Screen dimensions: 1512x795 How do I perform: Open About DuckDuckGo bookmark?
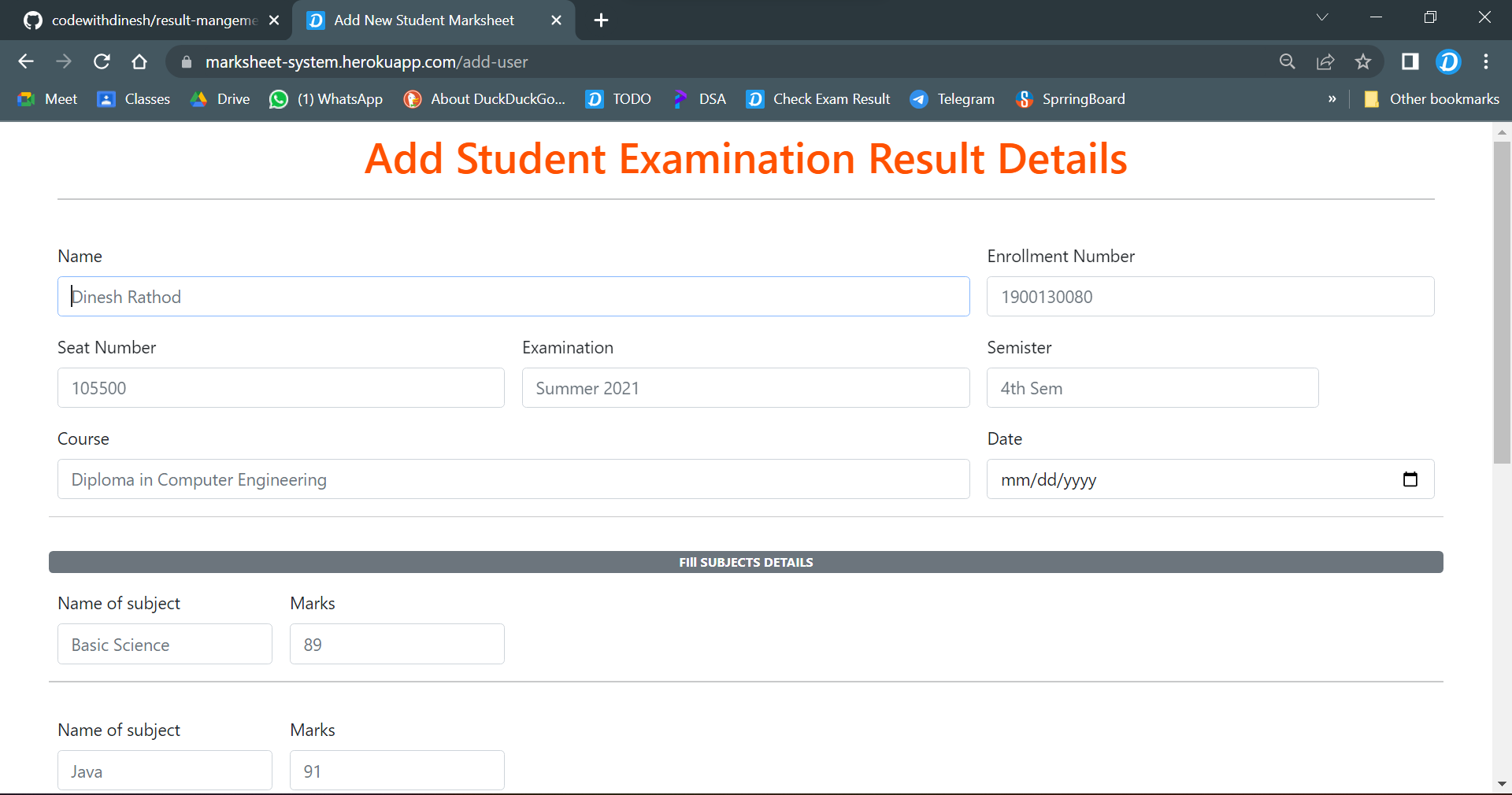pos(484,99)
